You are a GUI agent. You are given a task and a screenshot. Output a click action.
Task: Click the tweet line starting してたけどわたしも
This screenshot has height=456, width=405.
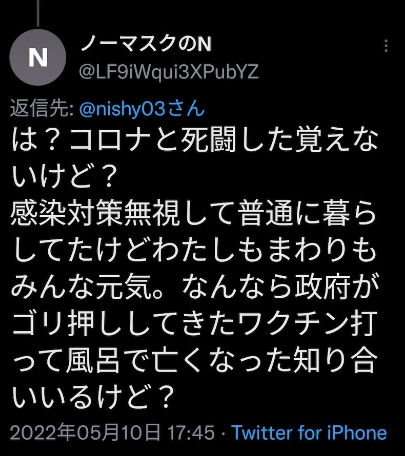click(x=195, y=250)
